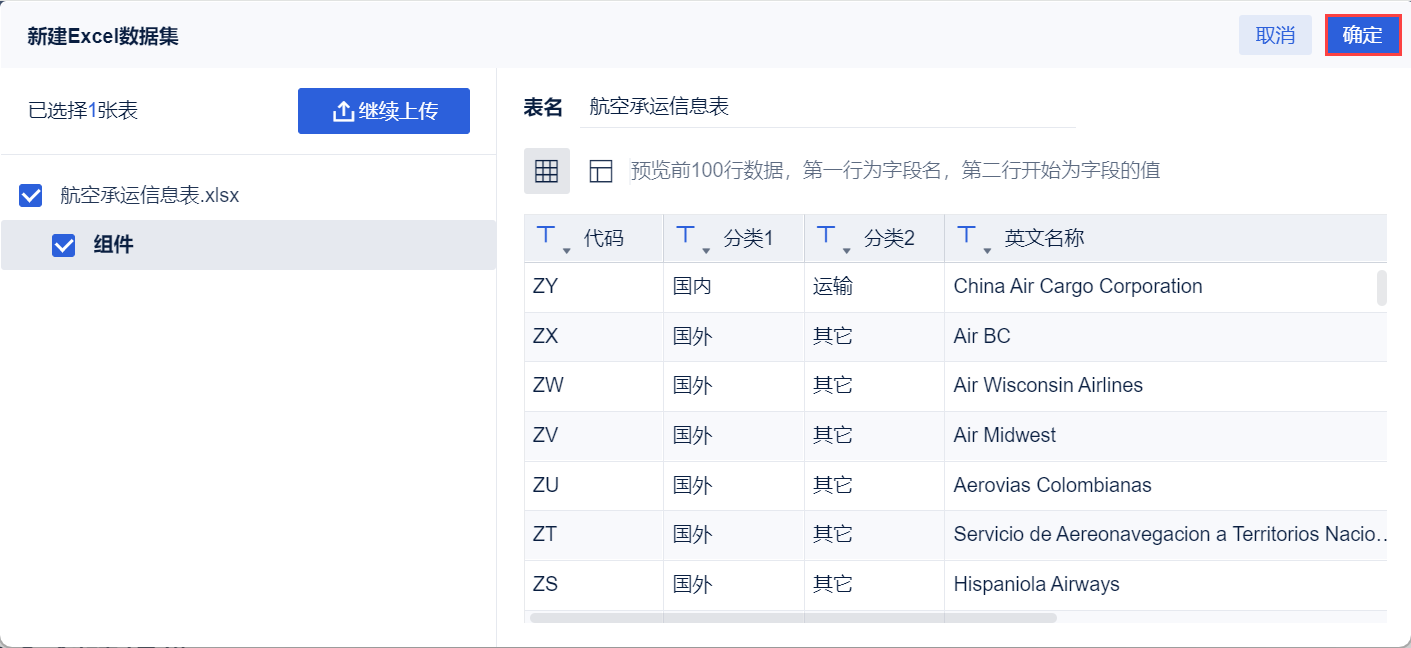Viewport: 1411px width, 648px height.
Task: Open field type dropdown for 代码
Action: click(x=567, y=249)
